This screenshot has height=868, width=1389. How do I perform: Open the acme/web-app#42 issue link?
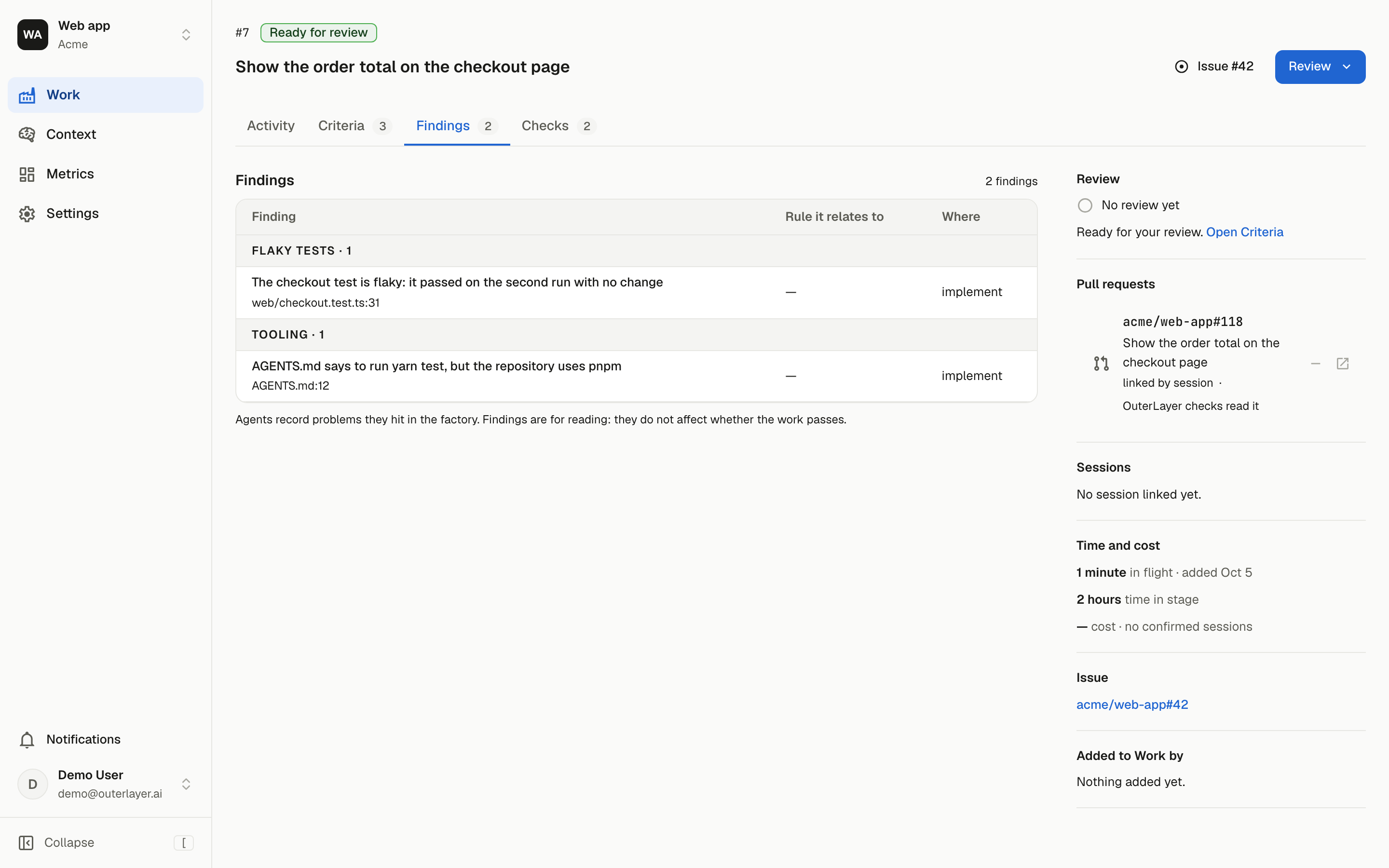(x=1132, y=705)
